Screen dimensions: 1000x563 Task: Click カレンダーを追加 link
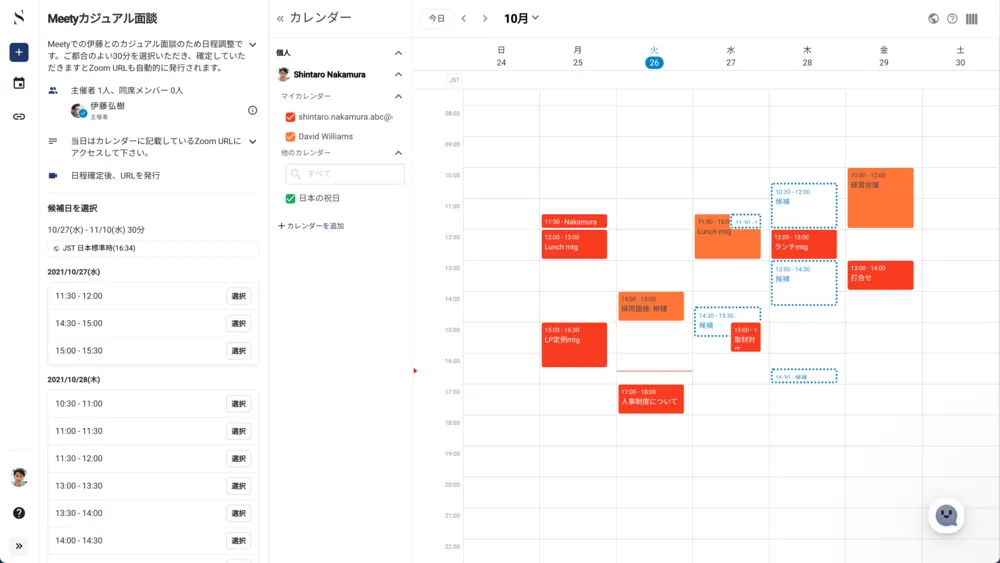pyautogui.click(x=311, y=226)
